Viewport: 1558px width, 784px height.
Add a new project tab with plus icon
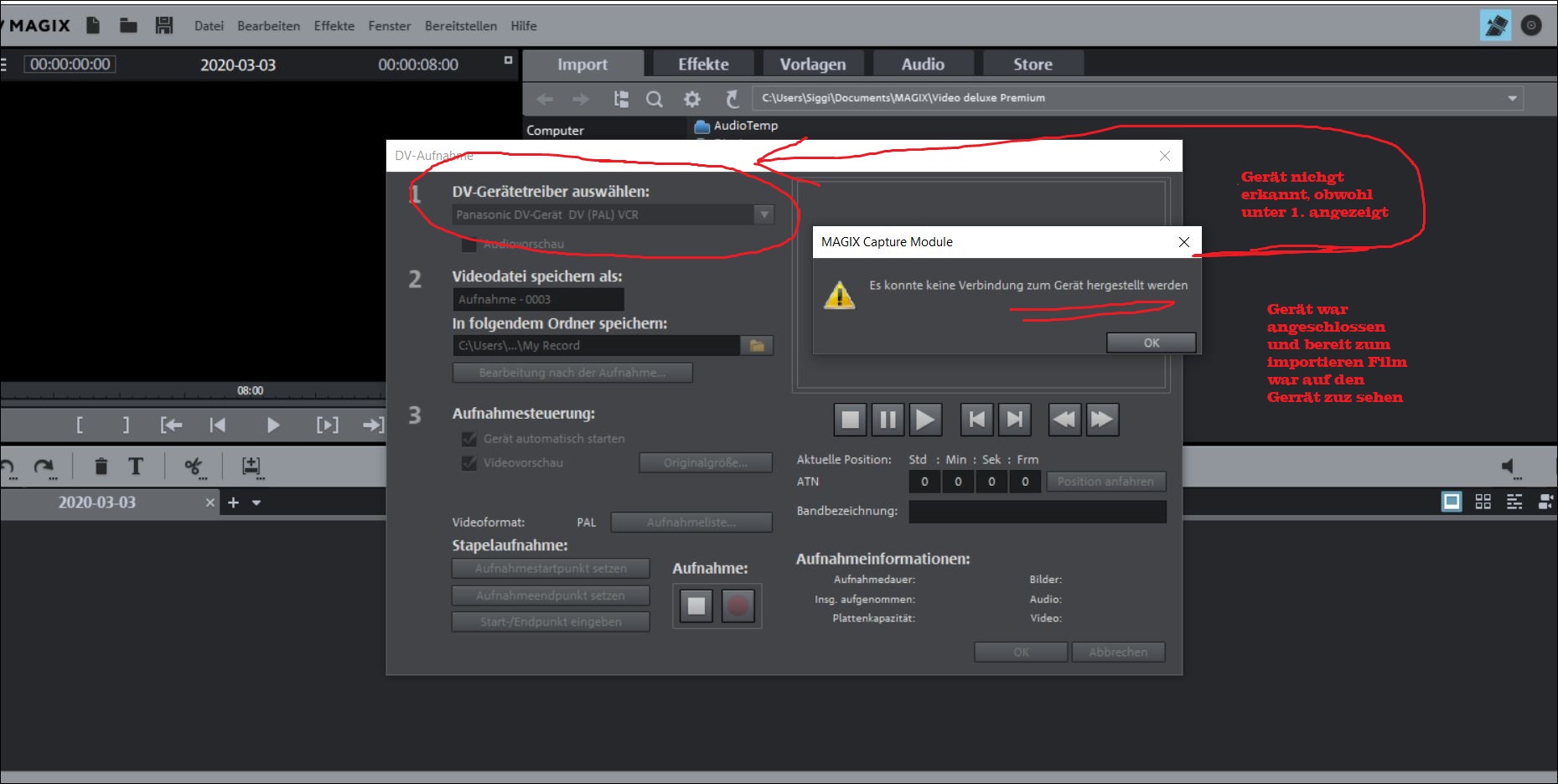(233, 503)
